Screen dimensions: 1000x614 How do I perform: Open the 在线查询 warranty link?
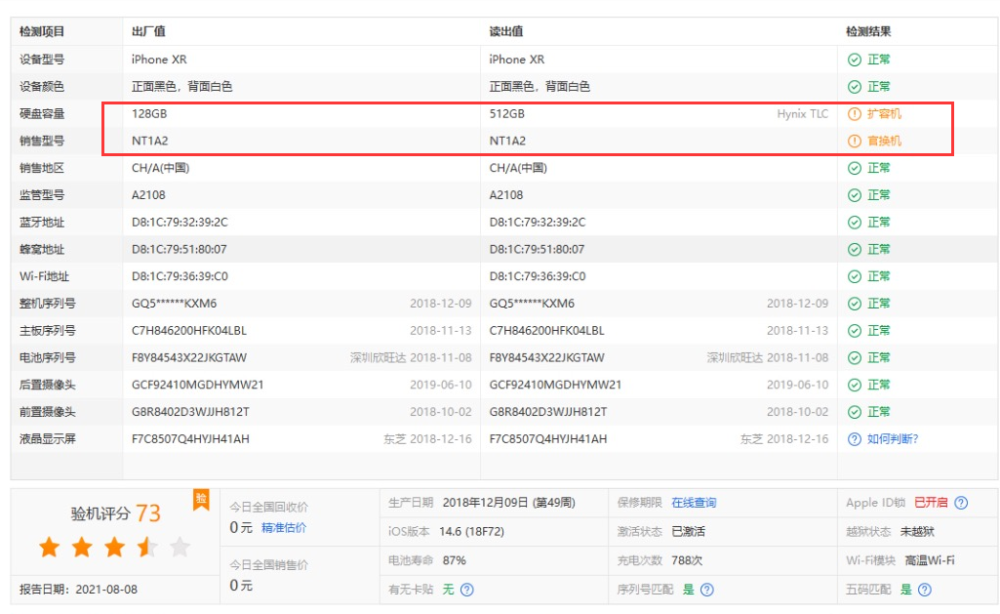click(694, 503)
